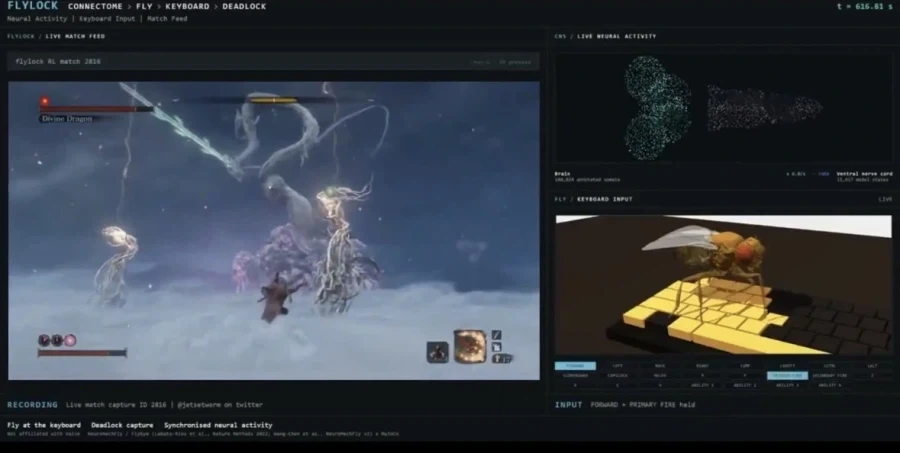Click the 'flylock RL match 2816' title bar
The width and height of the screenshot is (900, 453).
point(273,61)
